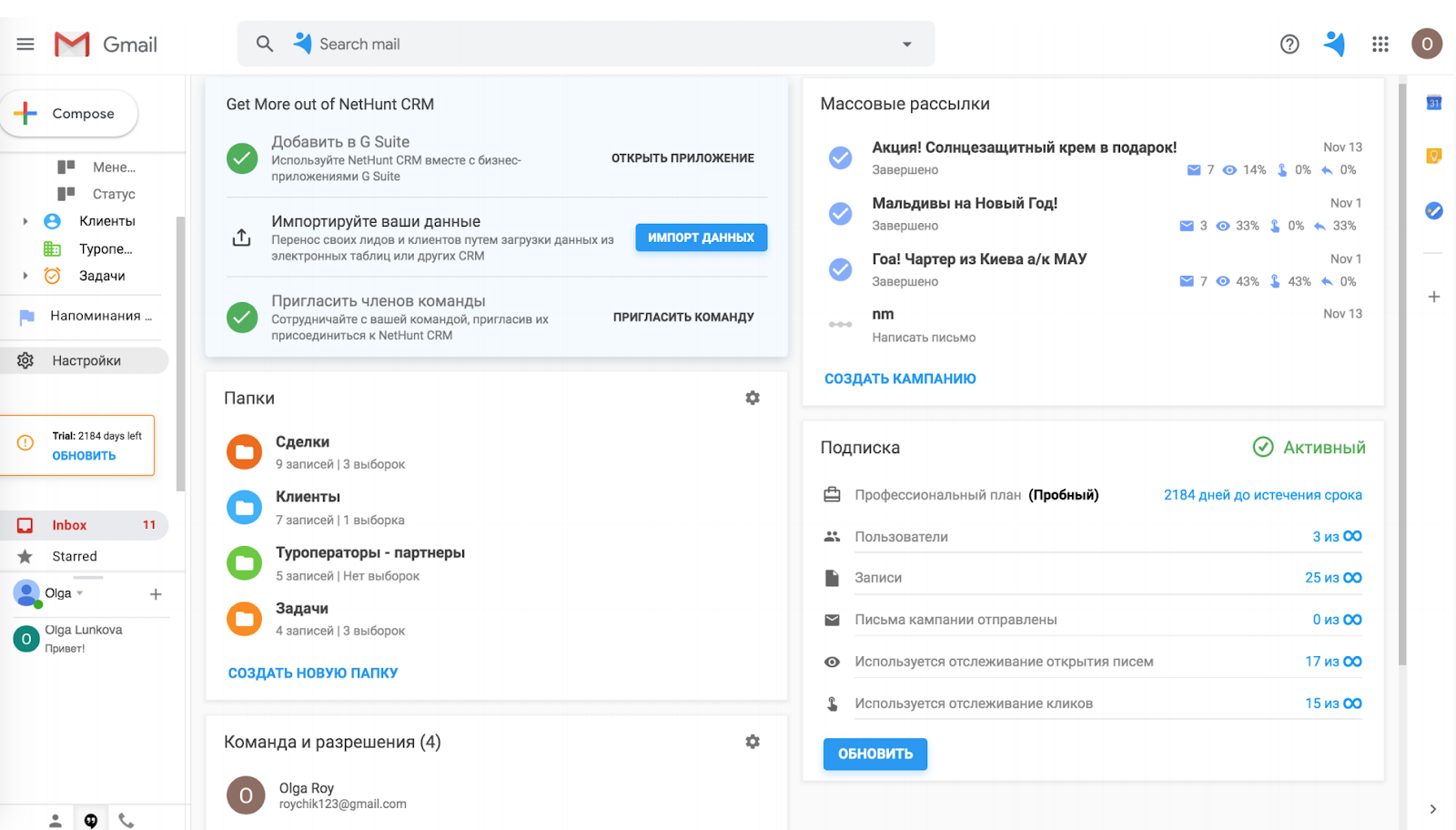Click ОБНОВИТЬ subscription button
The image size is (1456, 830).
[875, 754]
